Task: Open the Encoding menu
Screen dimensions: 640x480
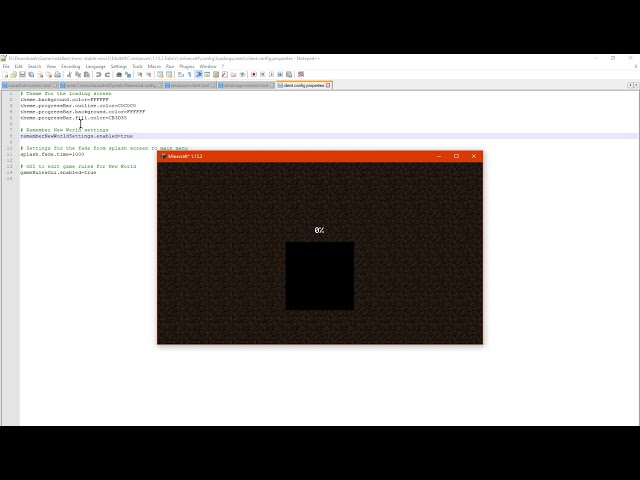Action: [x=71, y=66]
